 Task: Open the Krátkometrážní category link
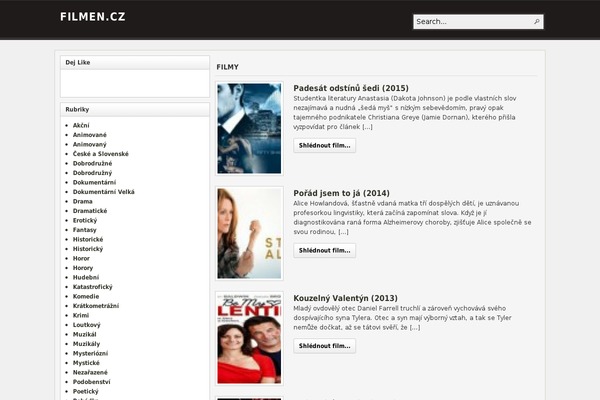96,306
